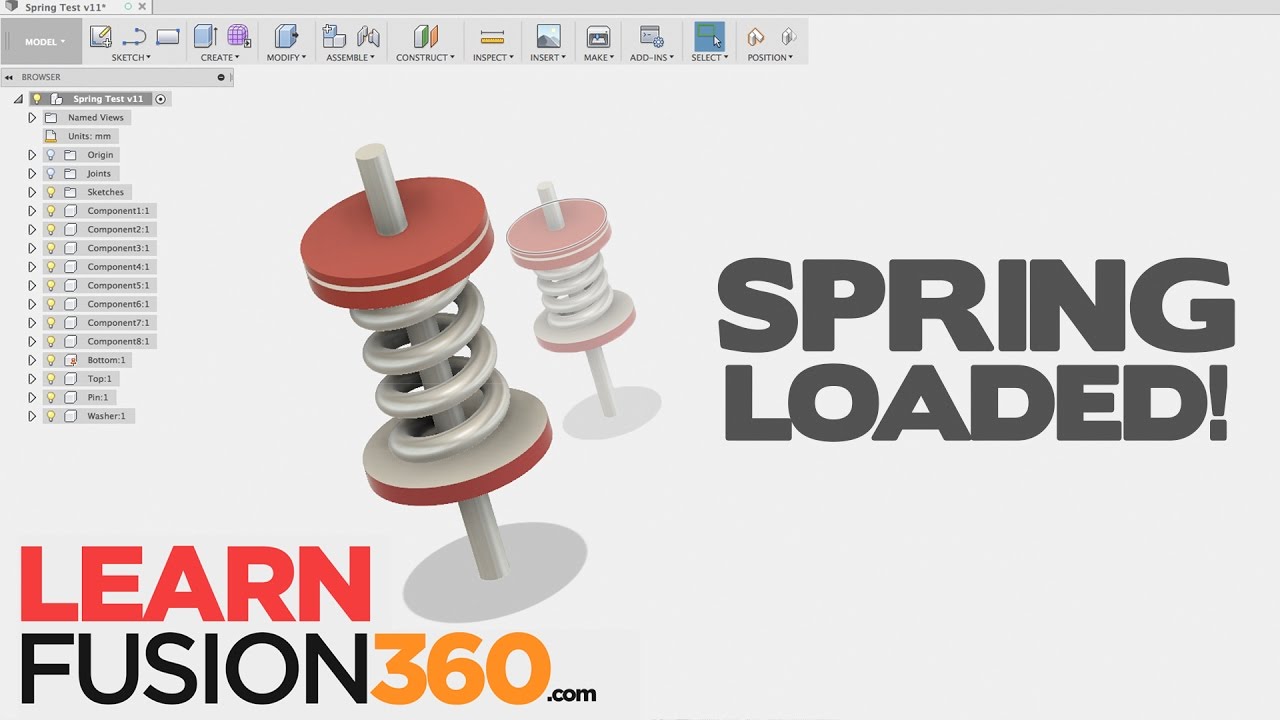Activate the Measure inspect icon

492,38
